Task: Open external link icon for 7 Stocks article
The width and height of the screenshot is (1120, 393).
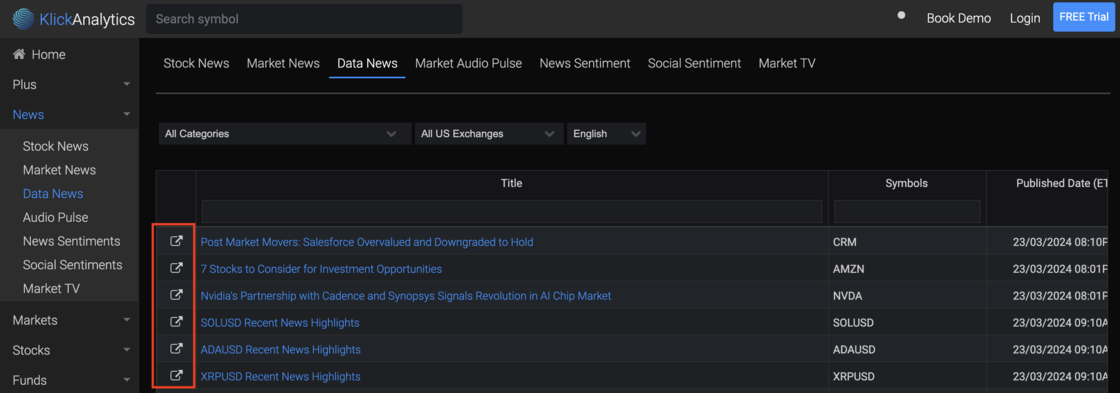Action: click(176, 269)
